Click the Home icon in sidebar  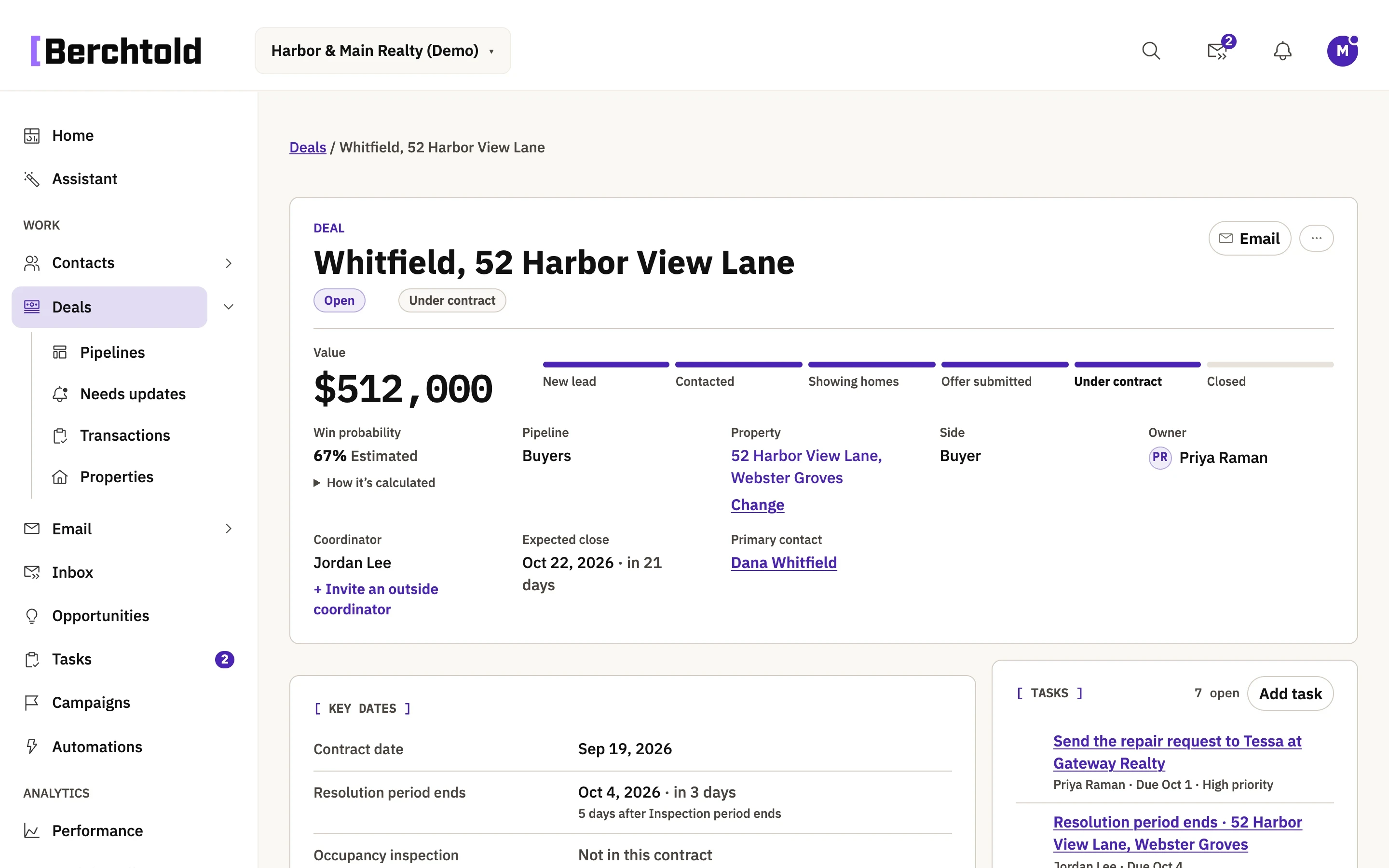[x=31, y=136]
